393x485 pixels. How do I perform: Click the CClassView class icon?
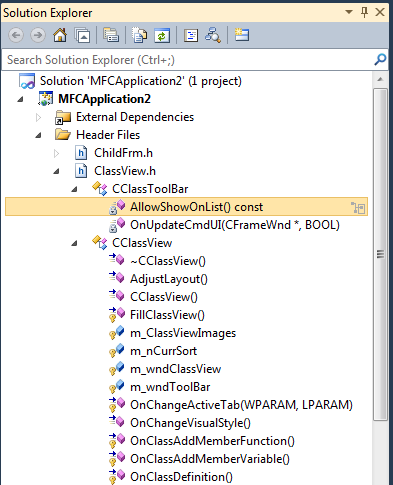[x=100, y=243]
